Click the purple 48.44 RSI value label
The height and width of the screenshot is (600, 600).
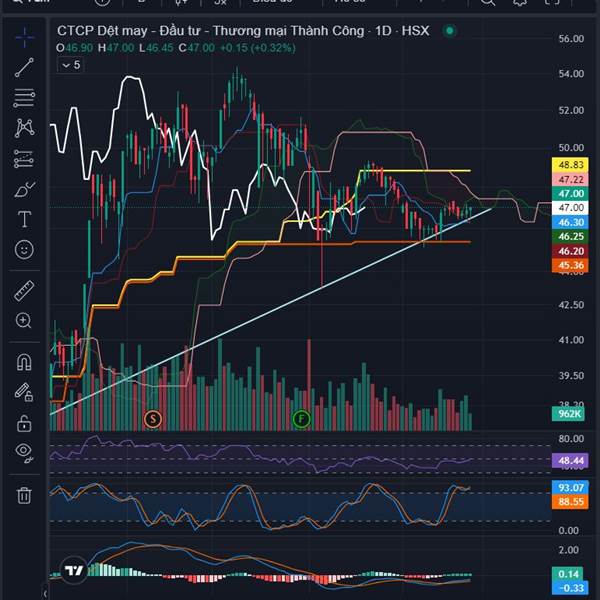570,461
